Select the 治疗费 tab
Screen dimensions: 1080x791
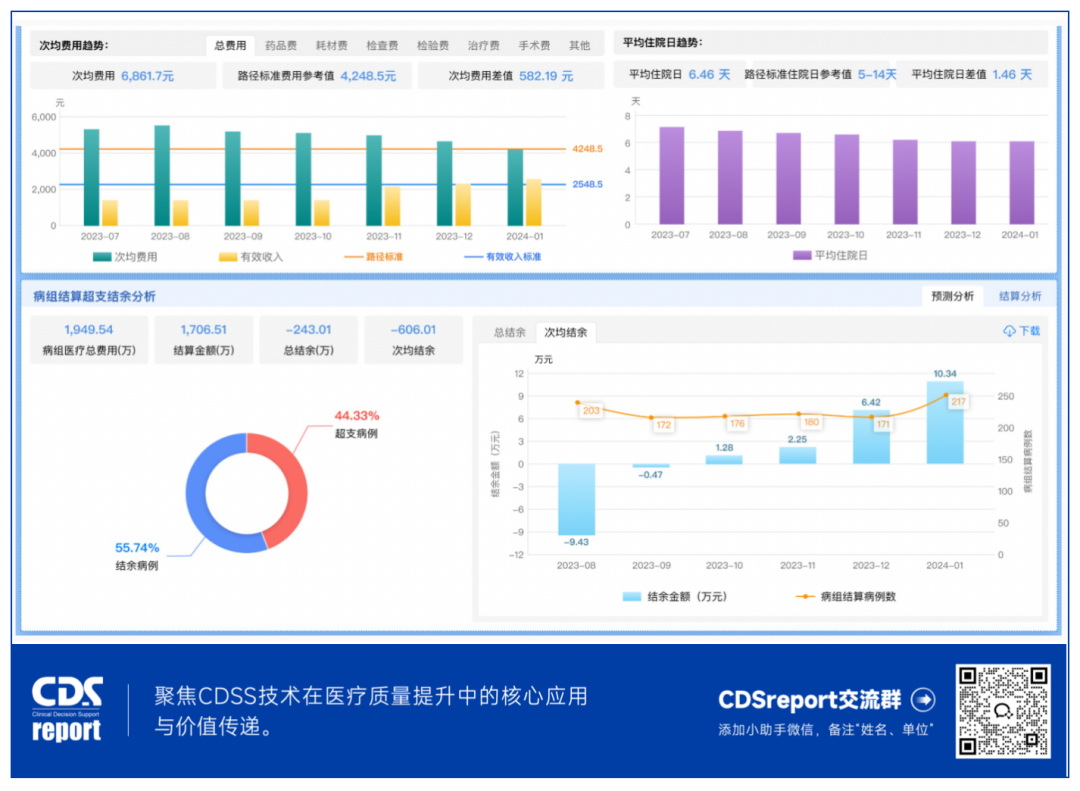pyautogui.click(x=484, y=45)
